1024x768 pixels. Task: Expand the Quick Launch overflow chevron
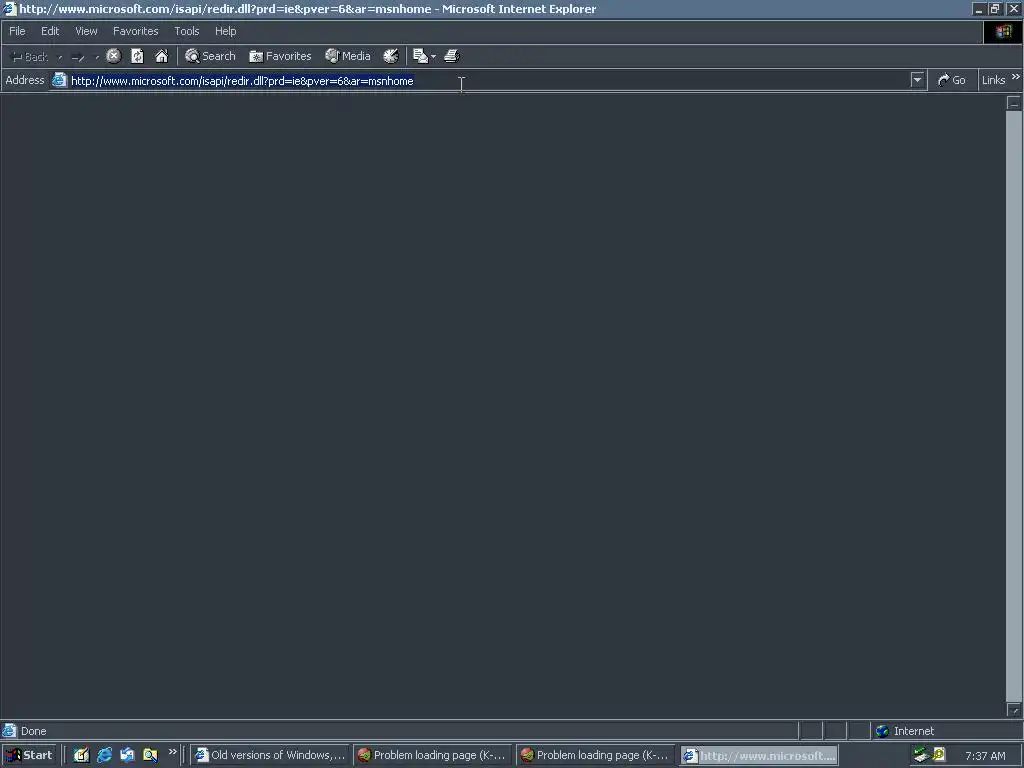[x=172, y=752]
